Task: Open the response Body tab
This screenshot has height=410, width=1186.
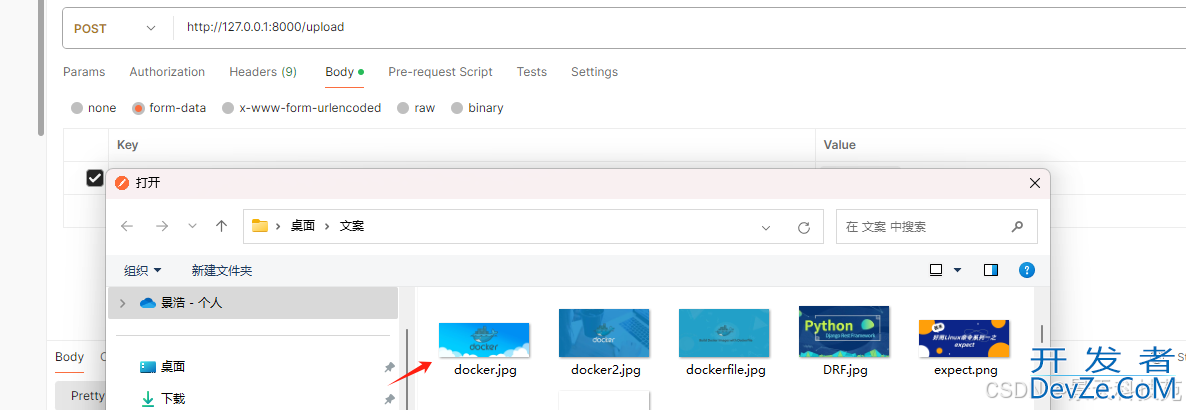Action: 70,357
